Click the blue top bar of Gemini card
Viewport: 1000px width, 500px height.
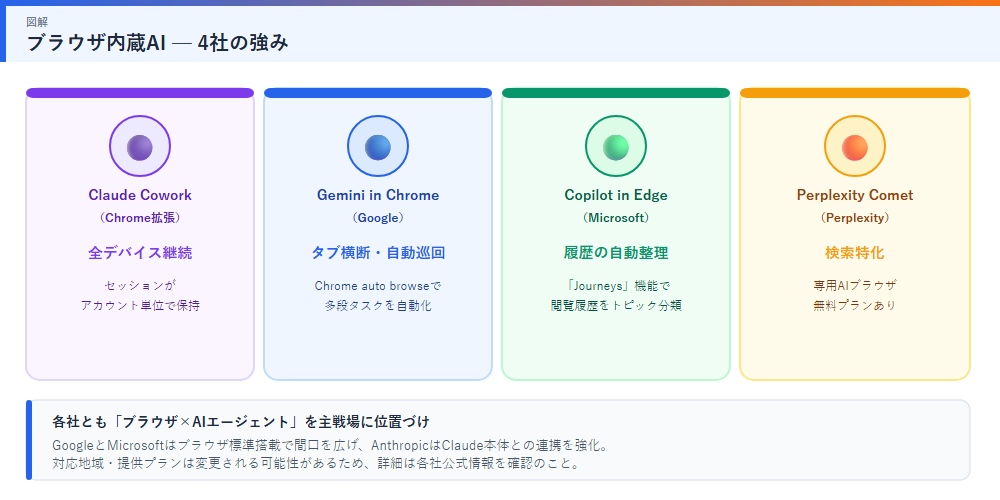click(x=378, y=93)
